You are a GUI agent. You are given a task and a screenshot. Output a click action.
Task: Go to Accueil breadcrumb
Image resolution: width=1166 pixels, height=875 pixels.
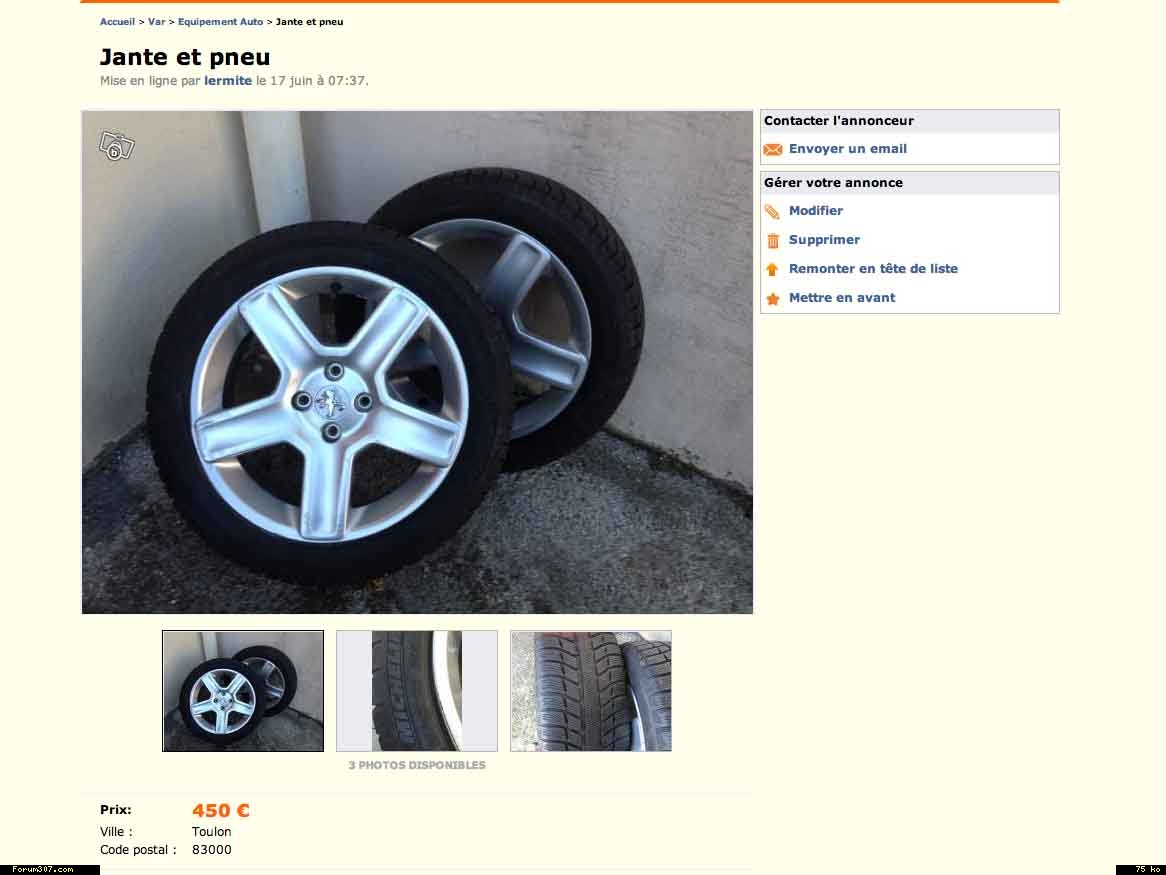(117, 22)
